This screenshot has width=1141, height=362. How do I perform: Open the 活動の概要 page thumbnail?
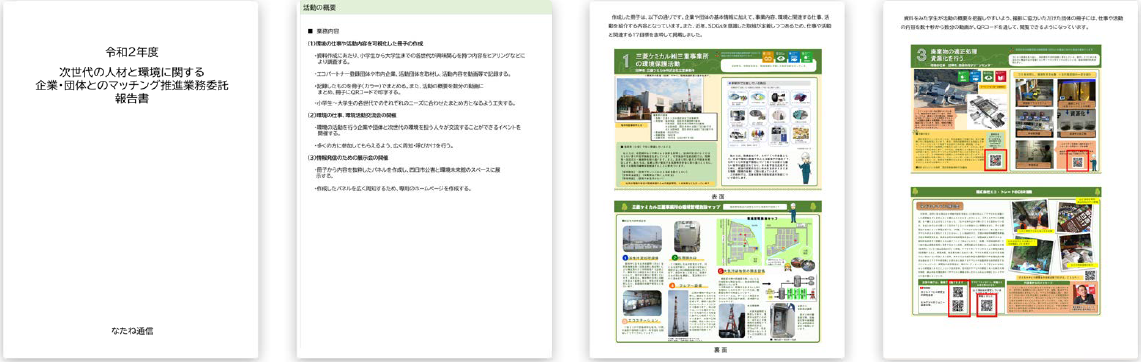425,179
